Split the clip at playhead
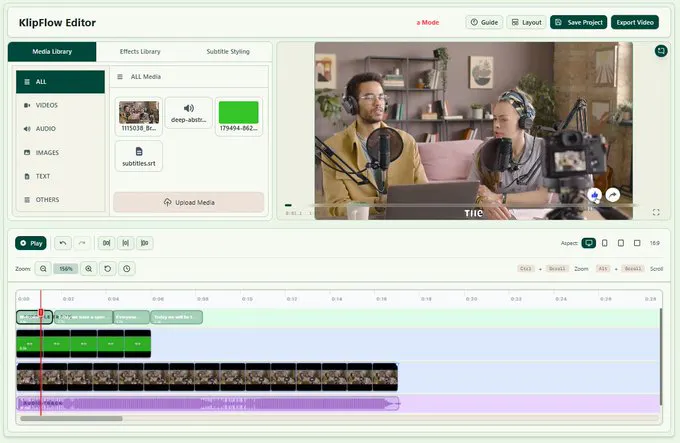This screenshot has height=443, width=680. [x=125, y=243]
